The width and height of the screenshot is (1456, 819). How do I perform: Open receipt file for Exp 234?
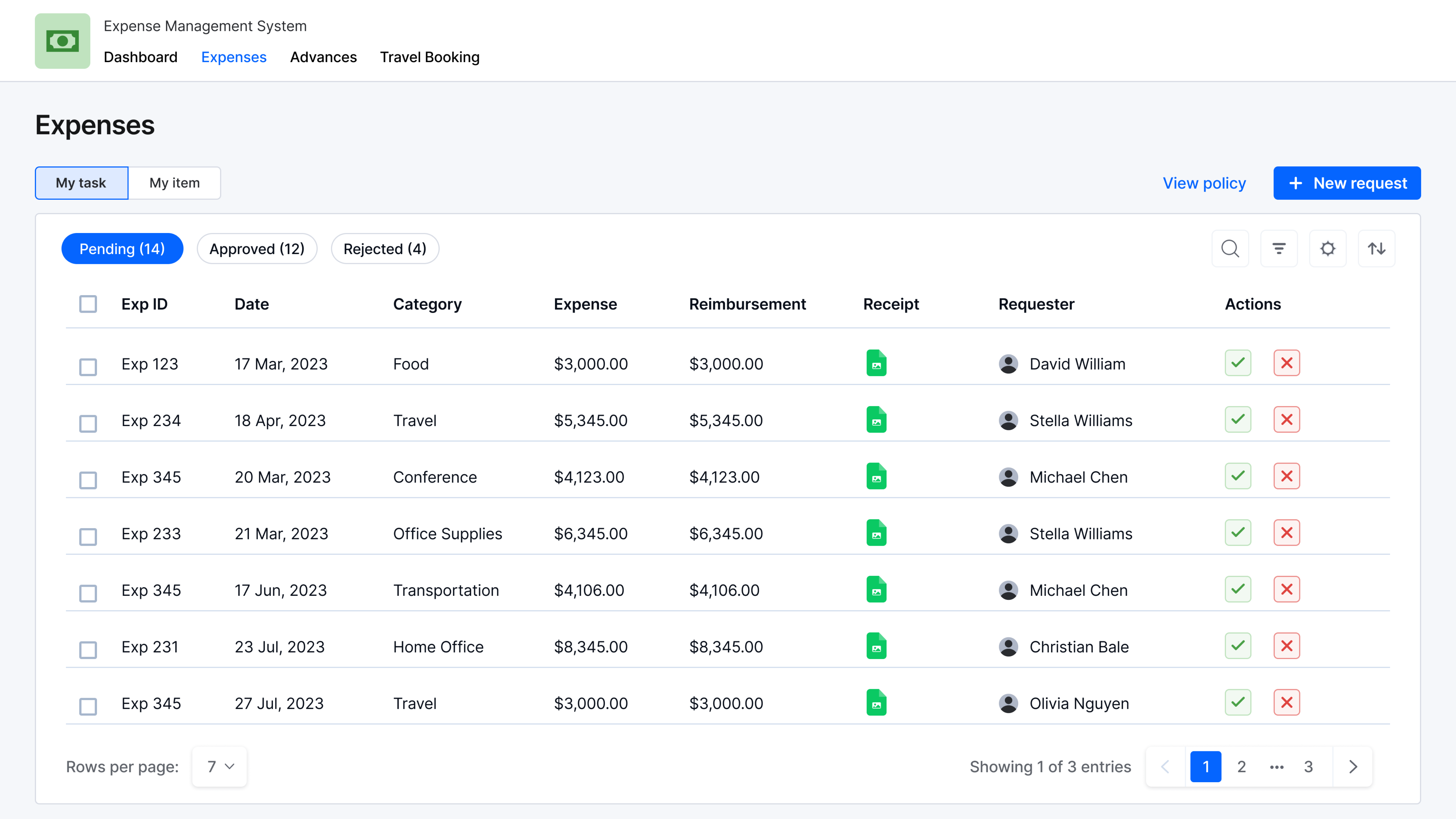(876, 420)
